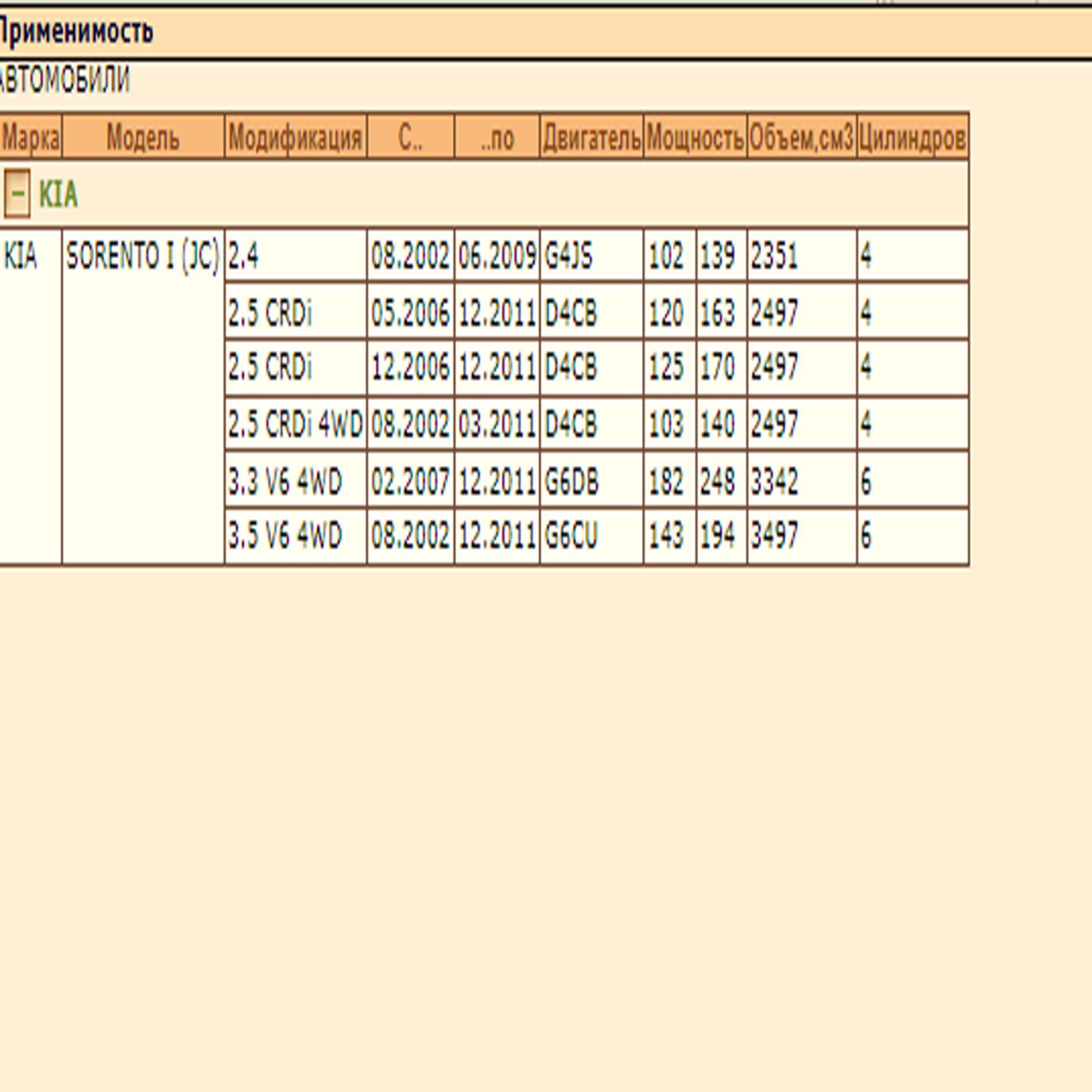
Task: Collapse the KIA group expander
Action: (x=17, y=194)
